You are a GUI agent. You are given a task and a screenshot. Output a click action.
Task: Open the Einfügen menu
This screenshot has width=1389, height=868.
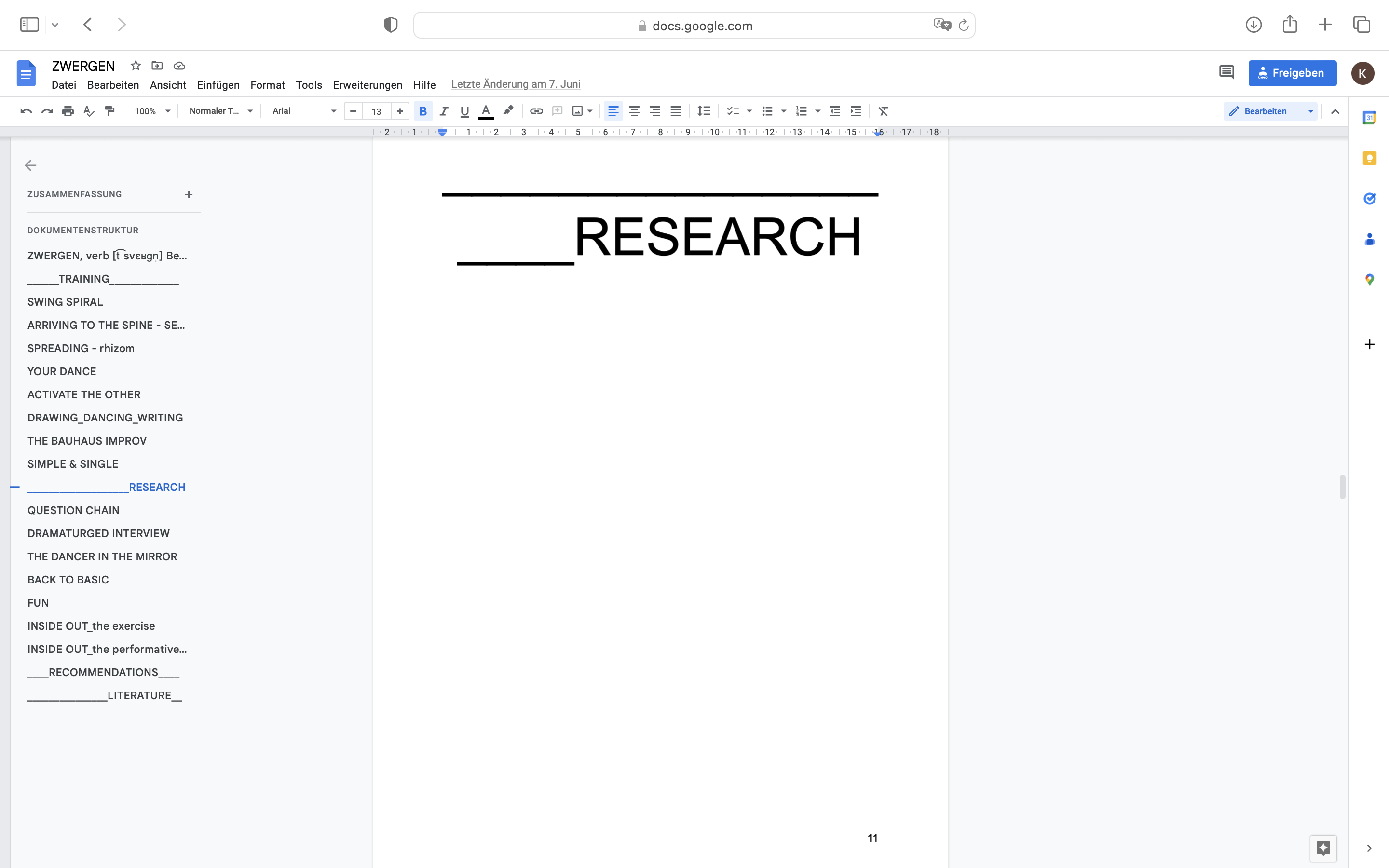(218, 85)
